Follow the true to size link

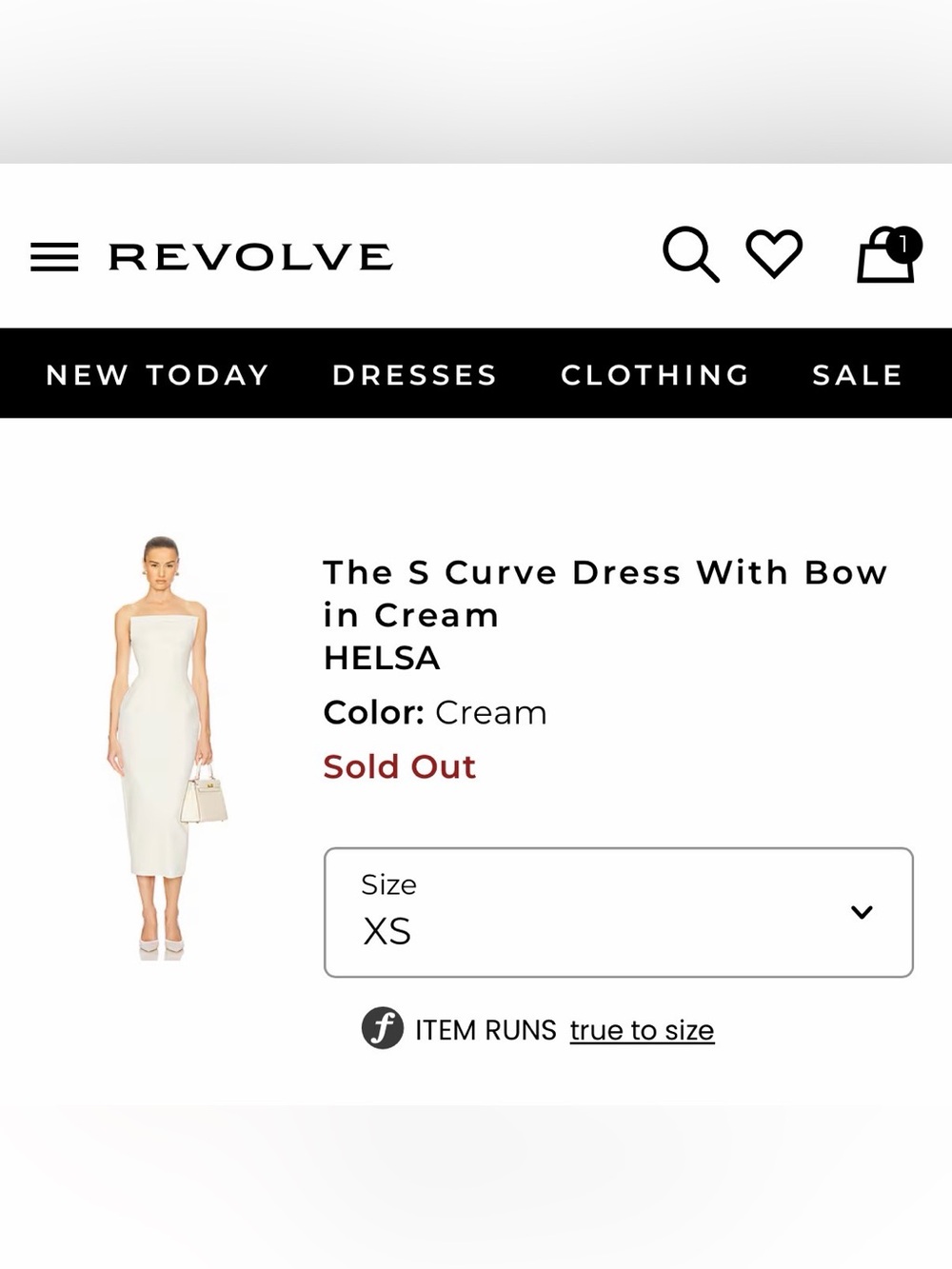click(642, 1030)
